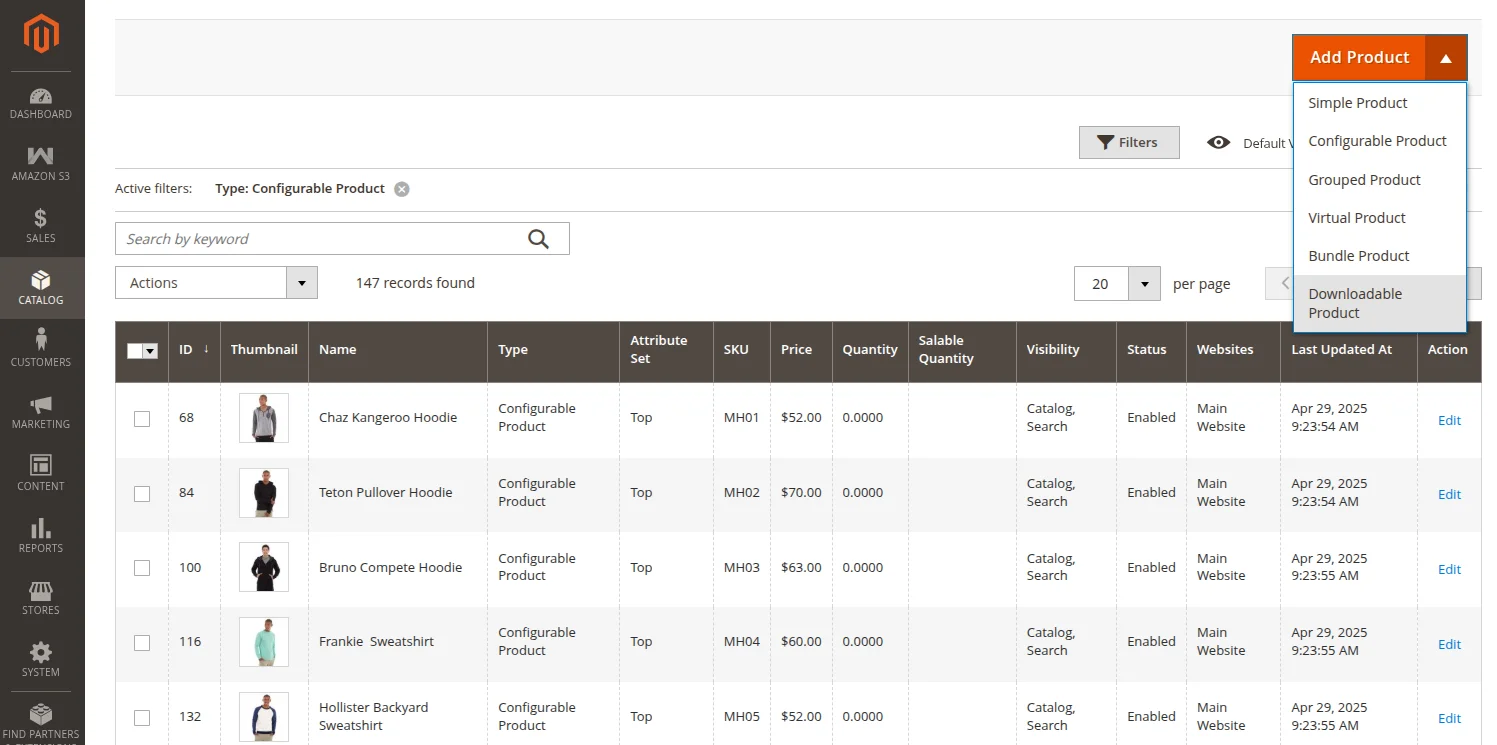The width and height of the screenshot is (1497, 745).
Task: Remove the Configurable Product active filter
Action: click(402, 189)
